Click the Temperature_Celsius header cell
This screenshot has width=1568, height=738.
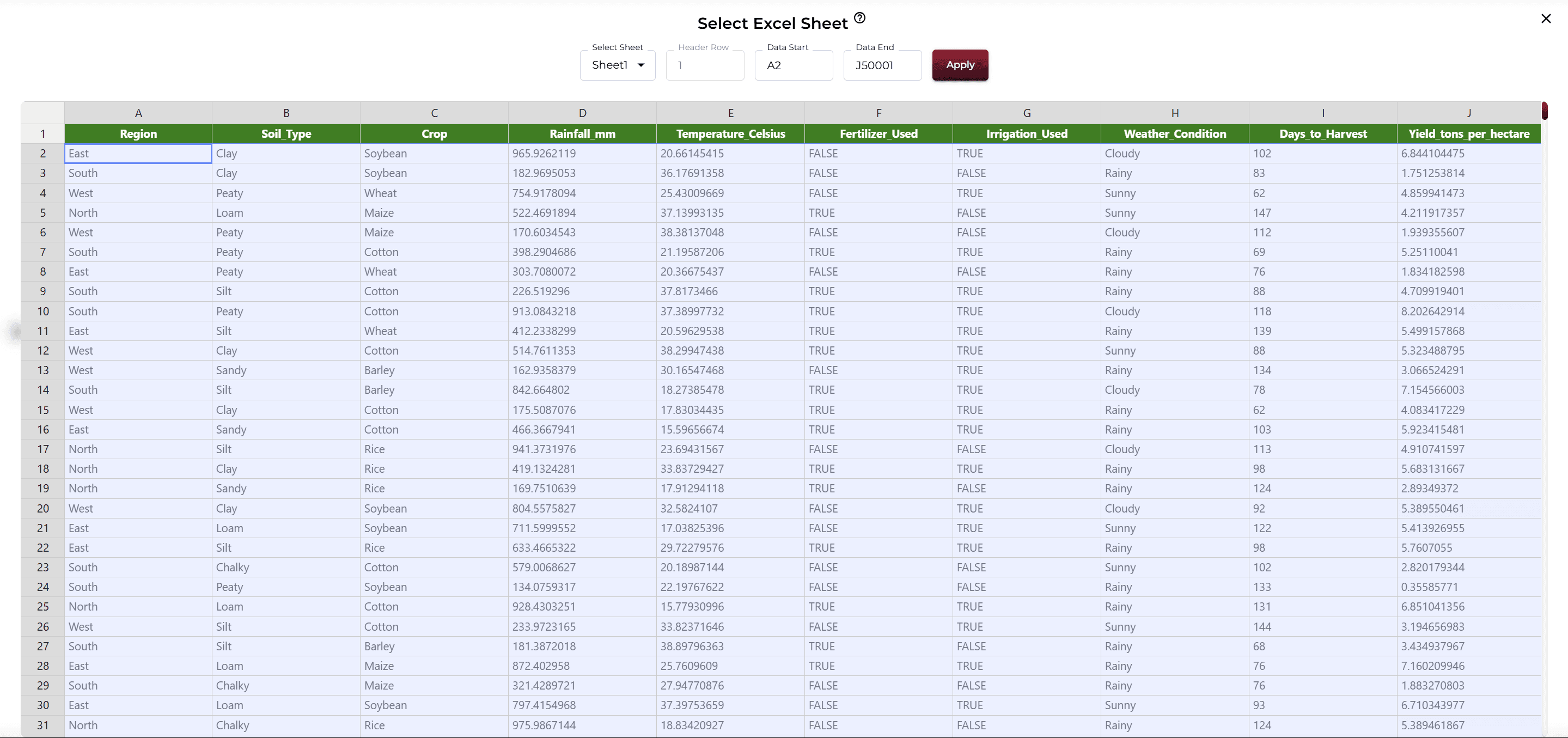(730, 134)
